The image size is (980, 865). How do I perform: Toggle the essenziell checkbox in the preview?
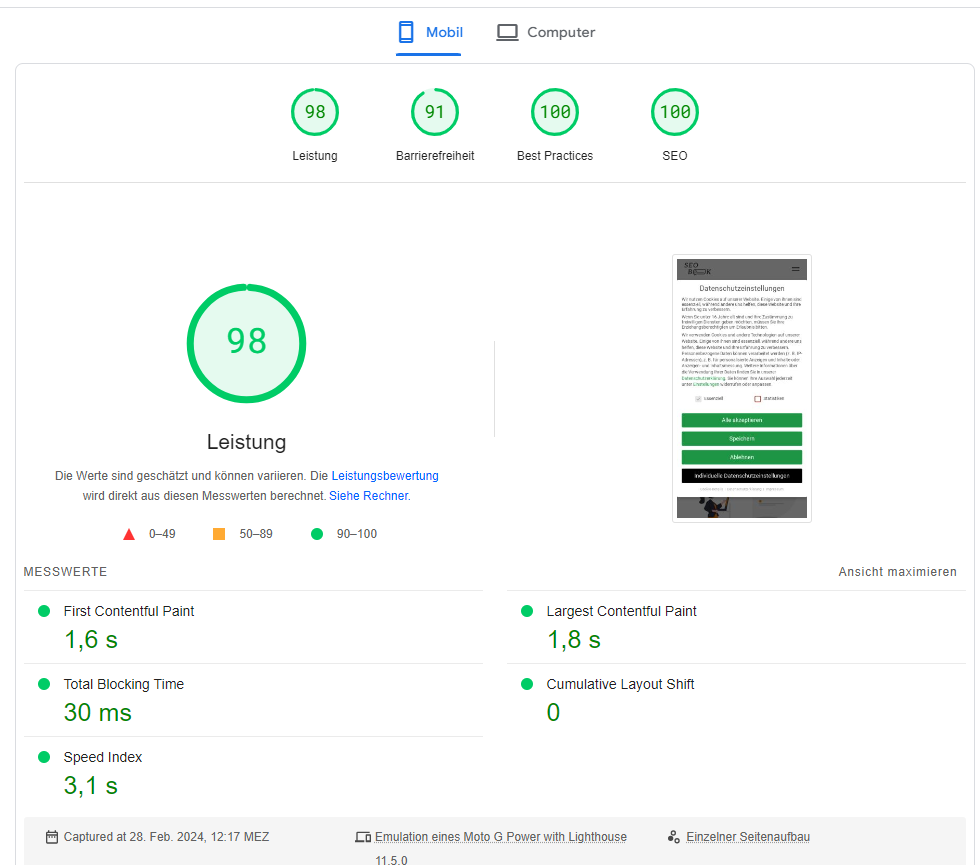coord(697,398)
